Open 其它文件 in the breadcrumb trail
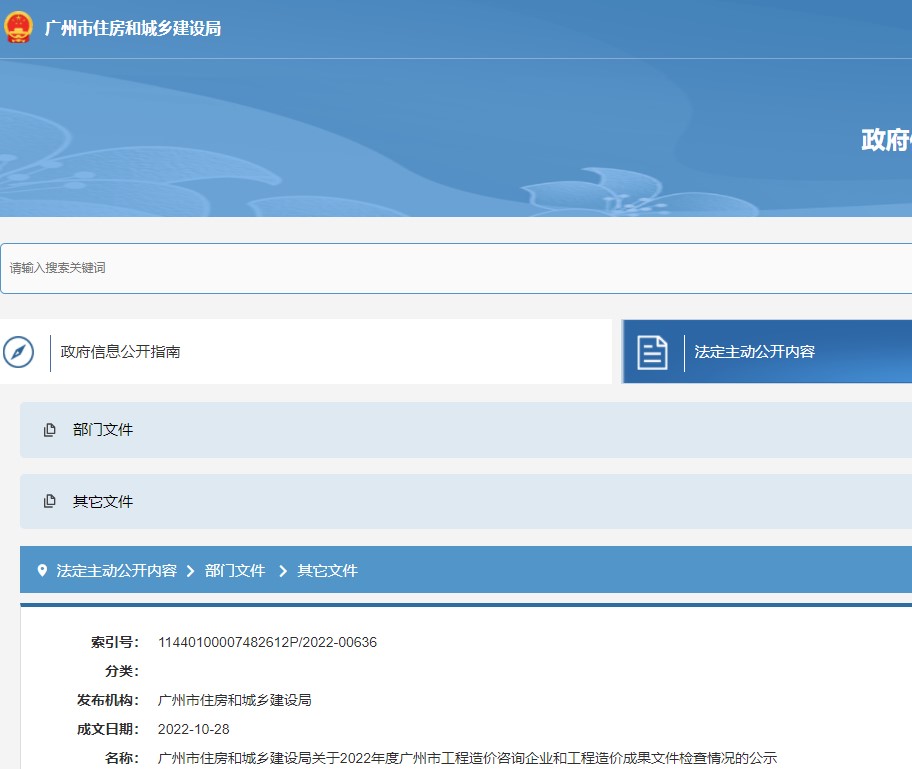Screen dimensions: 912x769 click(x=327, y=571)
